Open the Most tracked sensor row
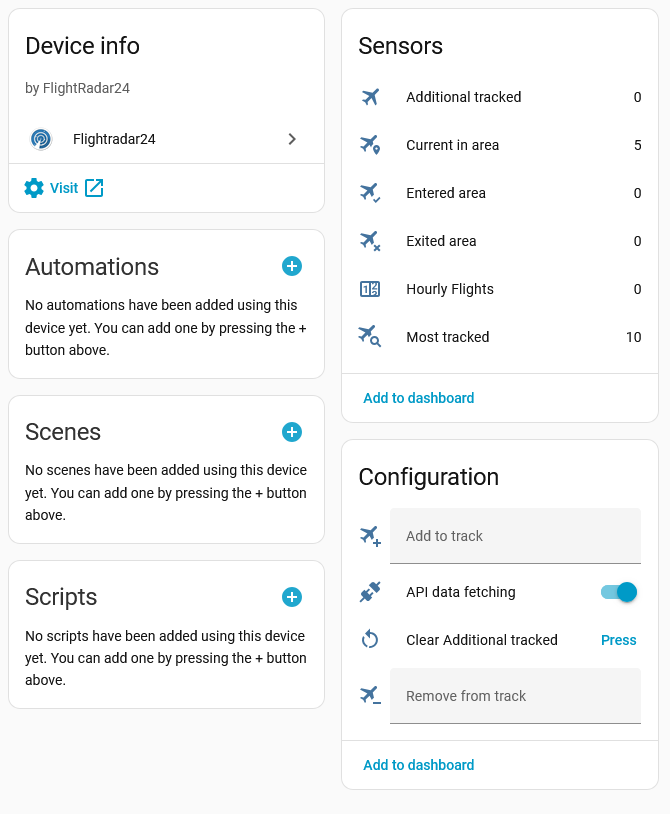 click(x=500, y=337)
